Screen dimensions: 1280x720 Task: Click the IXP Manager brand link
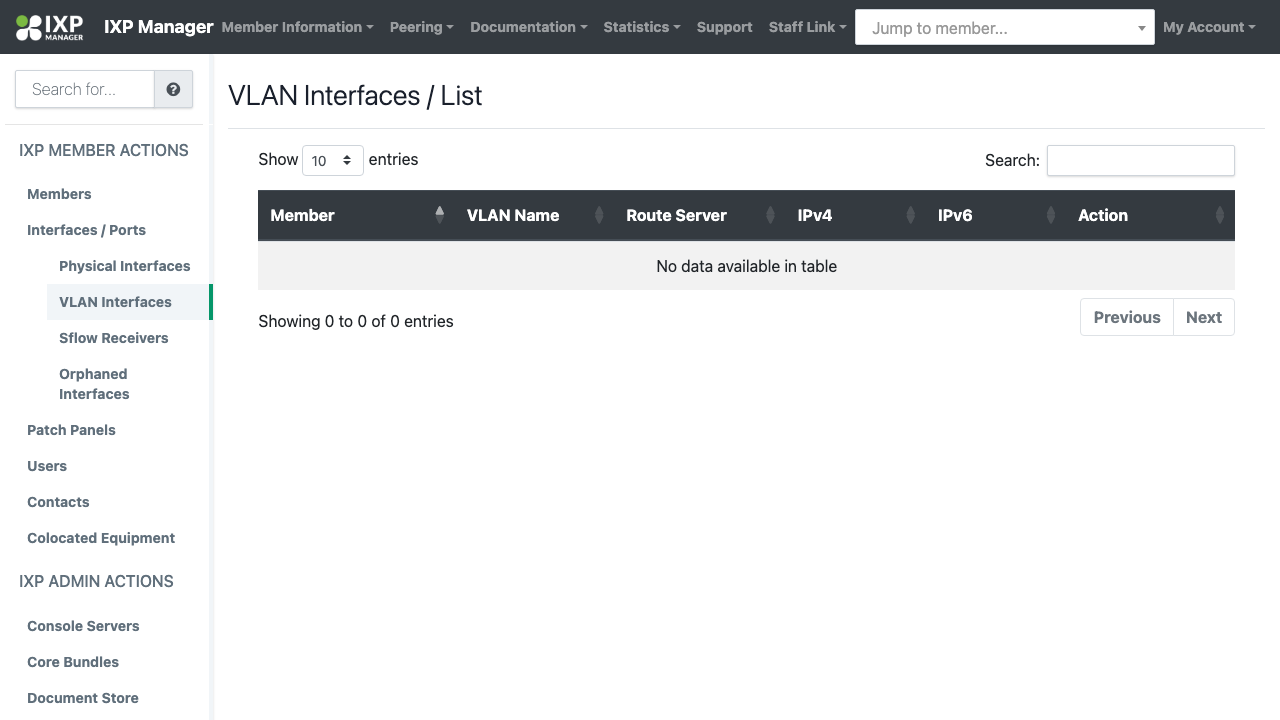(158, 27)
